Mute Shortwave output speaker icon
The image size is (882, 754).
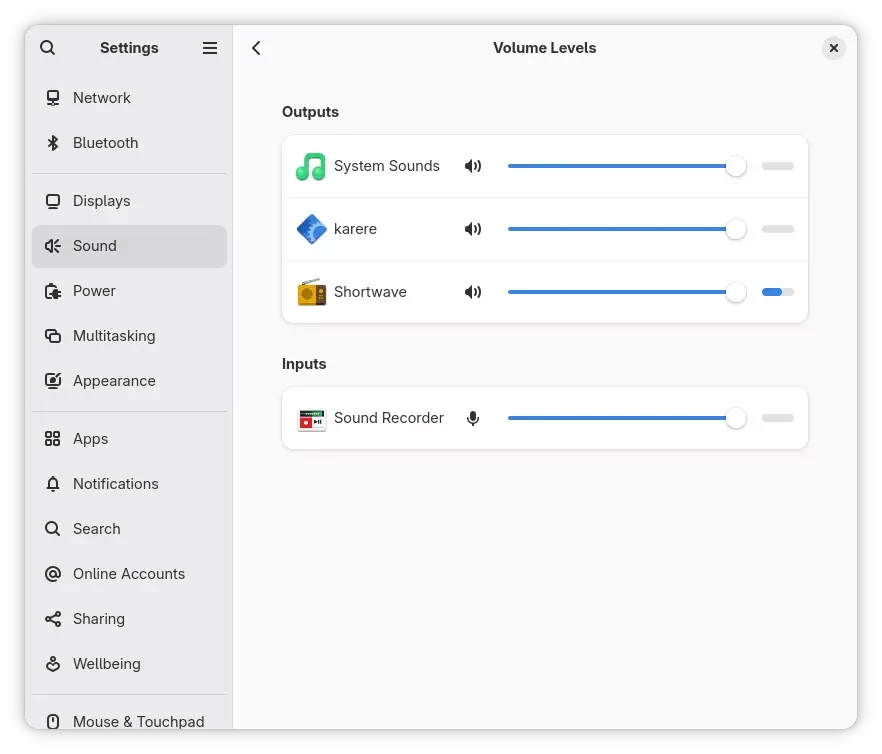coord(473,292)
